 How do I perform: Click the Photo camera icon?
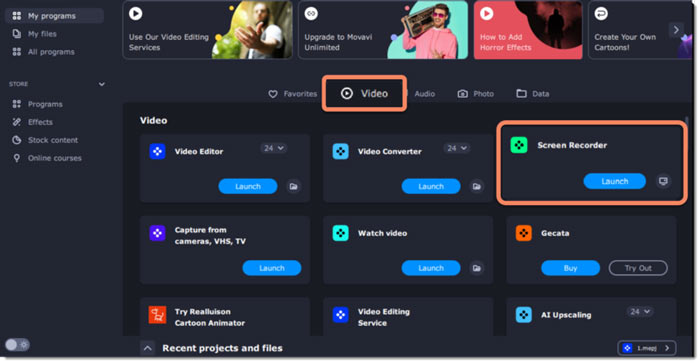(x=462, y=94)
